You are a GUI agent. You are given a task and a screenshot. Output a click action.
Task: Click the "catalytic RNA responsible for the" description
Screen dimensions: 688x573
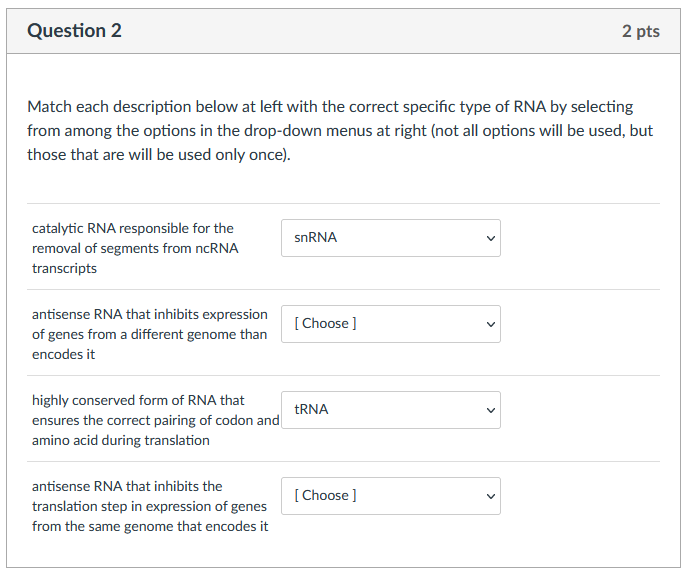(x=133, y=228)
